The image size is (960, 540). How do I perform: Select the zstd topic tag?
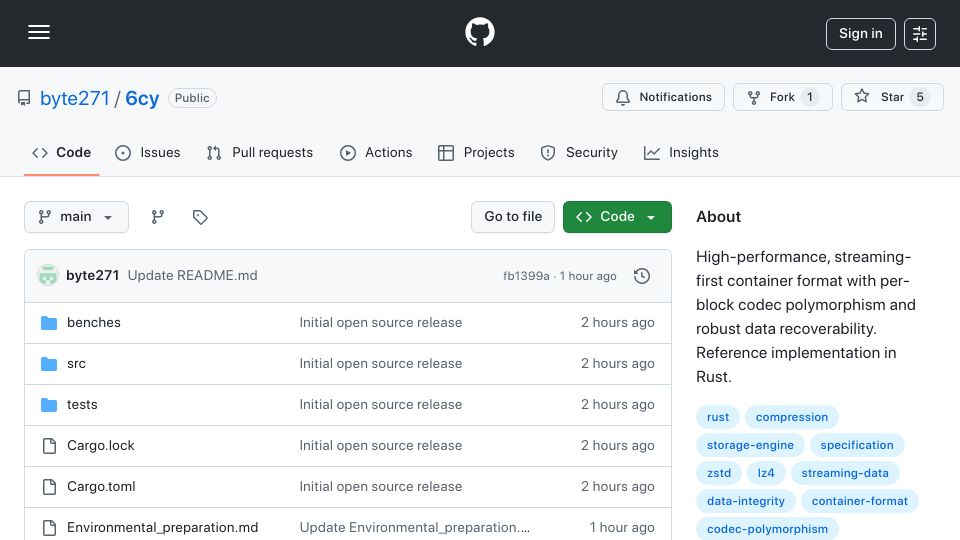tap(719, 473)
